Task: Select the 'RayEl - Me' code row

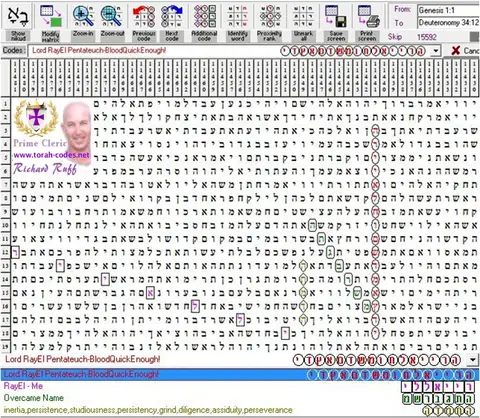Action: (x=240, y=386)
